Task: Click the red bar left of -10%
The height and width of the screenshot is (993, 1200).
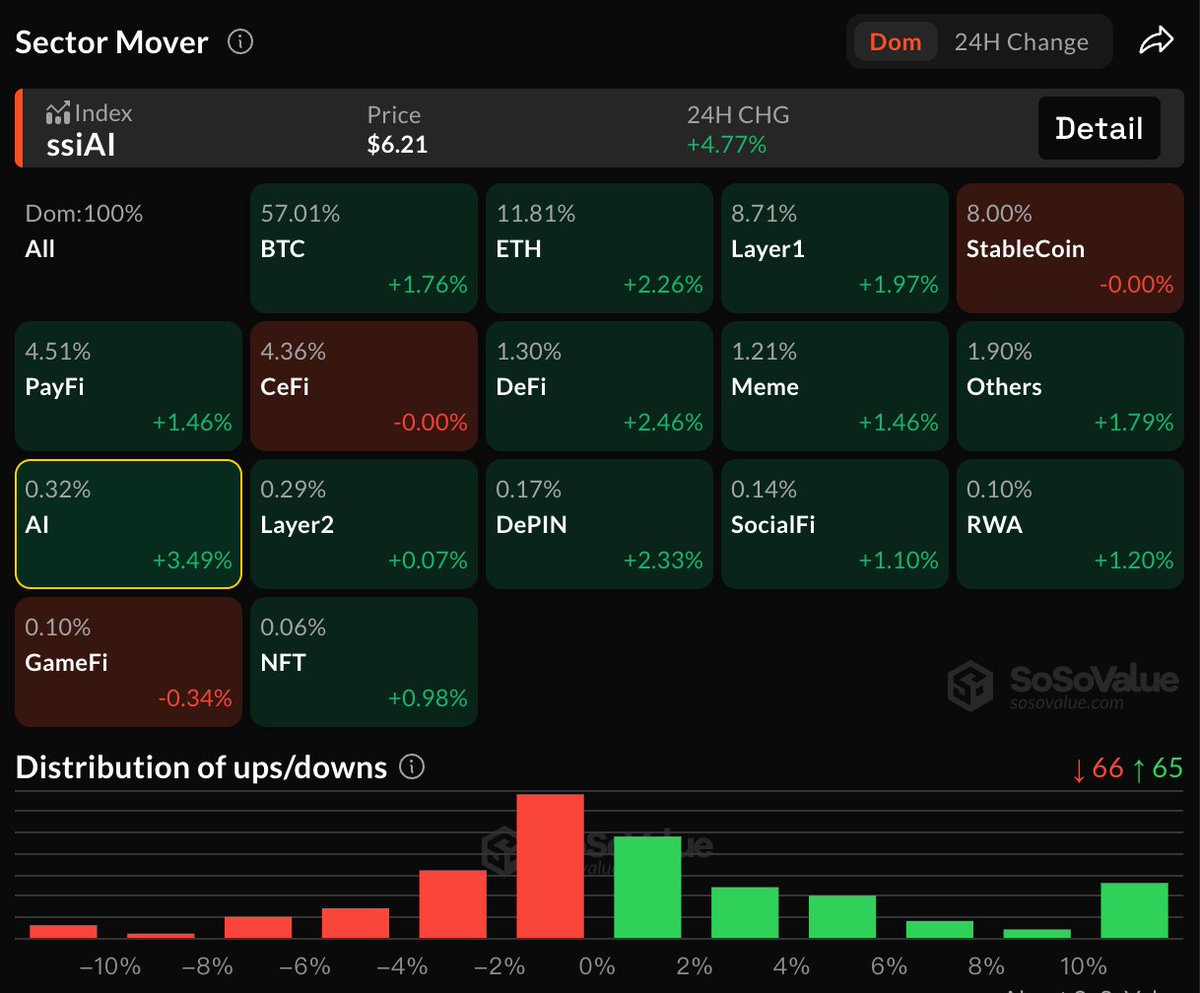Action: click(x=63, y=931)
